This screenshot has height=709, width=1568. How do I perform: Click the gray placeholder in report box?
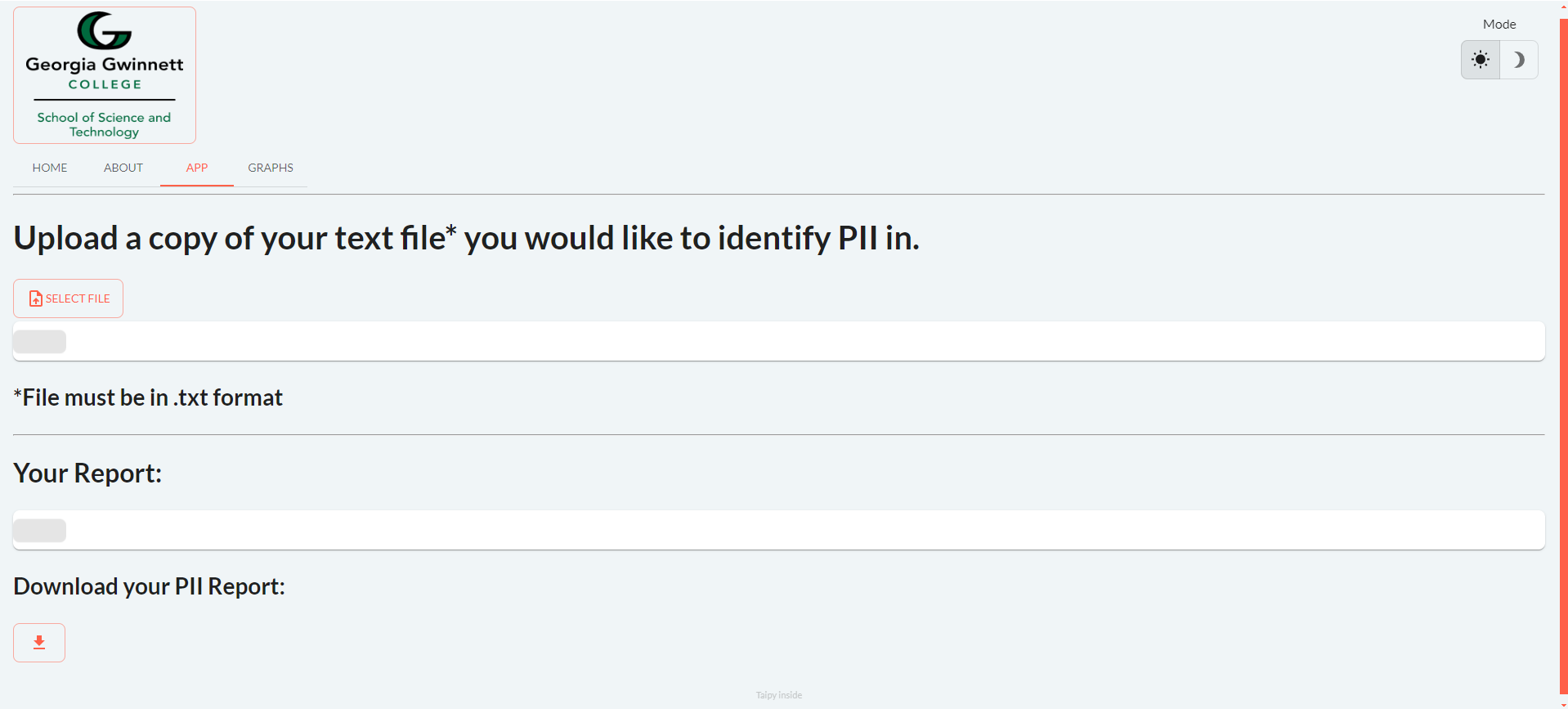point(40,531)
